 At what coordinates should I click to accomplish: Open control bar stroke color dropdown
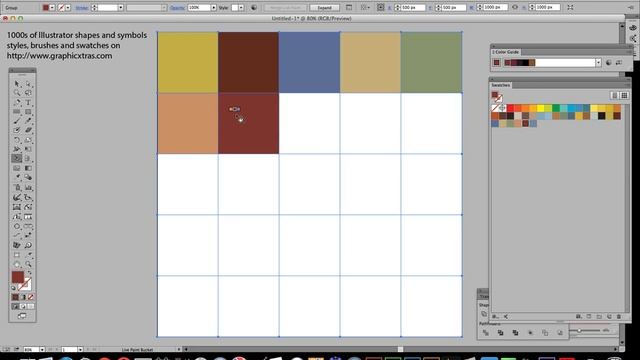tap(68, 8)
